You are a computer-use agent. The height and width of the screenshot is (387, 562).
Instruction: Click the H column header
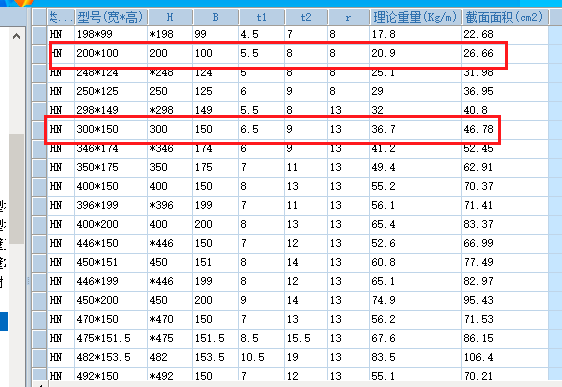tap(170, 17)
